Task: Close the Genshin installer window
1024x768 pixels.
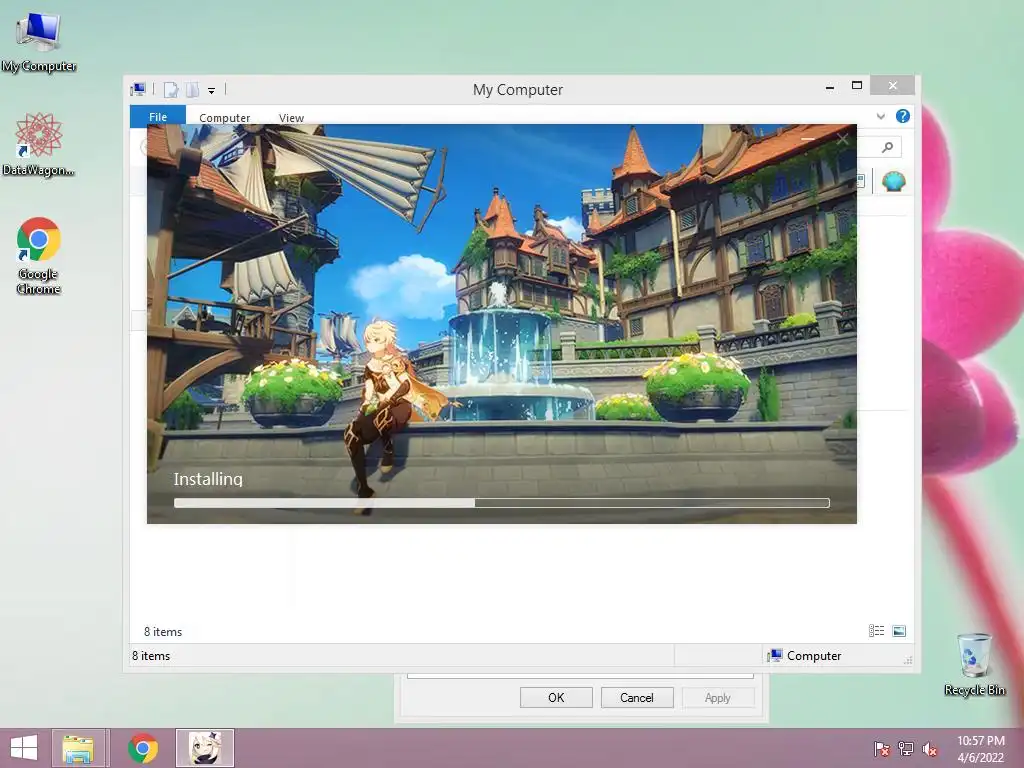Action: pos(842,139)
